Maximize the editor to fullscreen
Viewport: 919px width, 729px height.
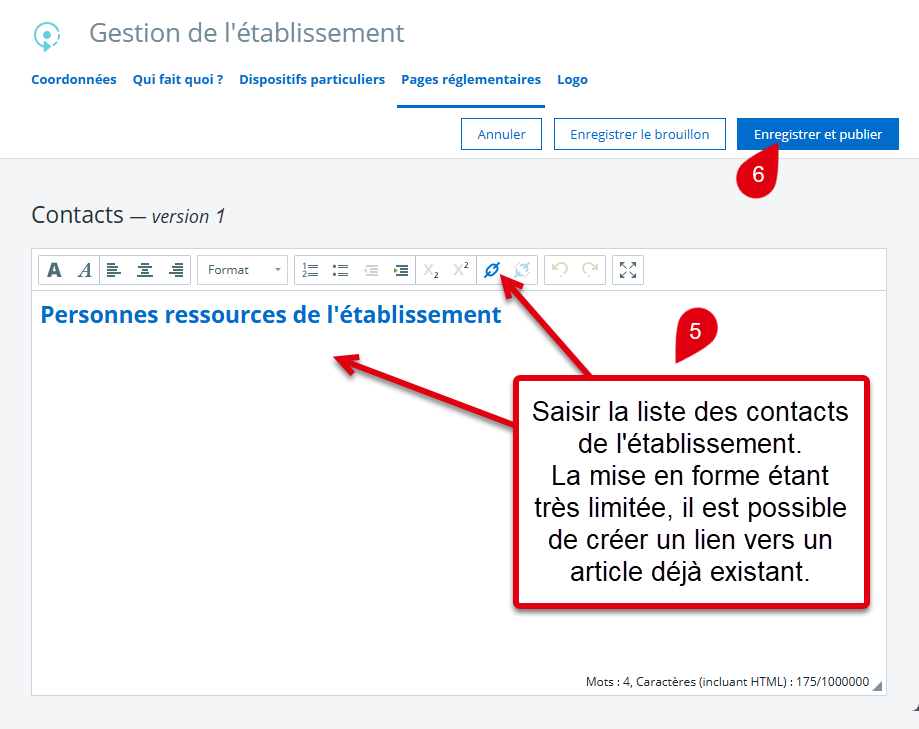(x=628, y=270)
